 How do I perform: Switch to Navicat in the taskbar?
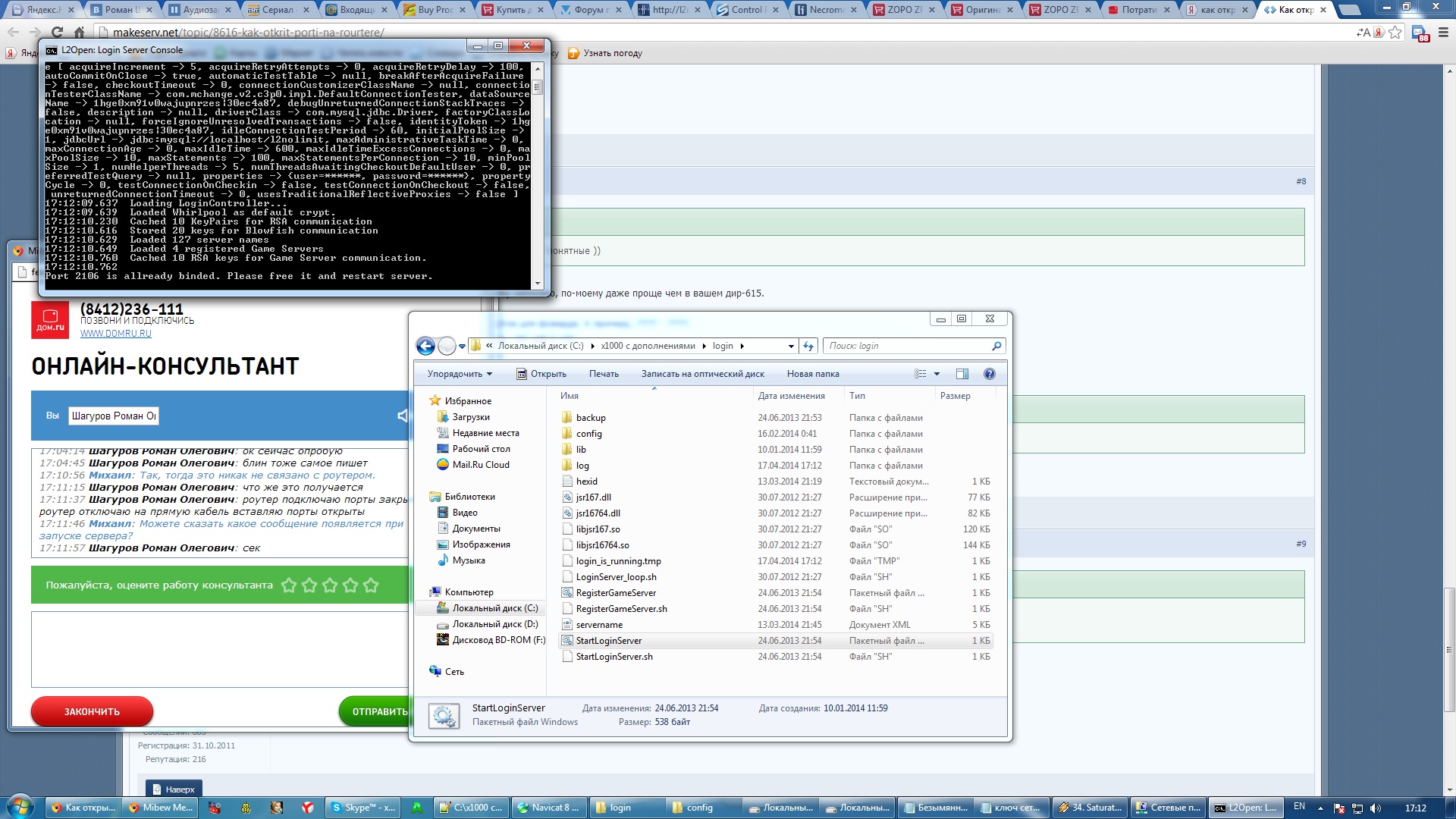pyautogui.click(x=550, y=808)
